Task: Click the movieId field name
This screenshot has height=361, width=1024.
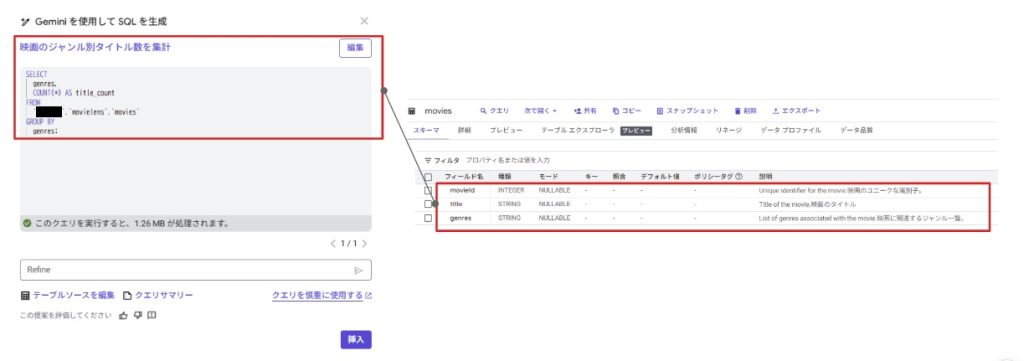Action: pyautogui.click(x=462, y=191)
